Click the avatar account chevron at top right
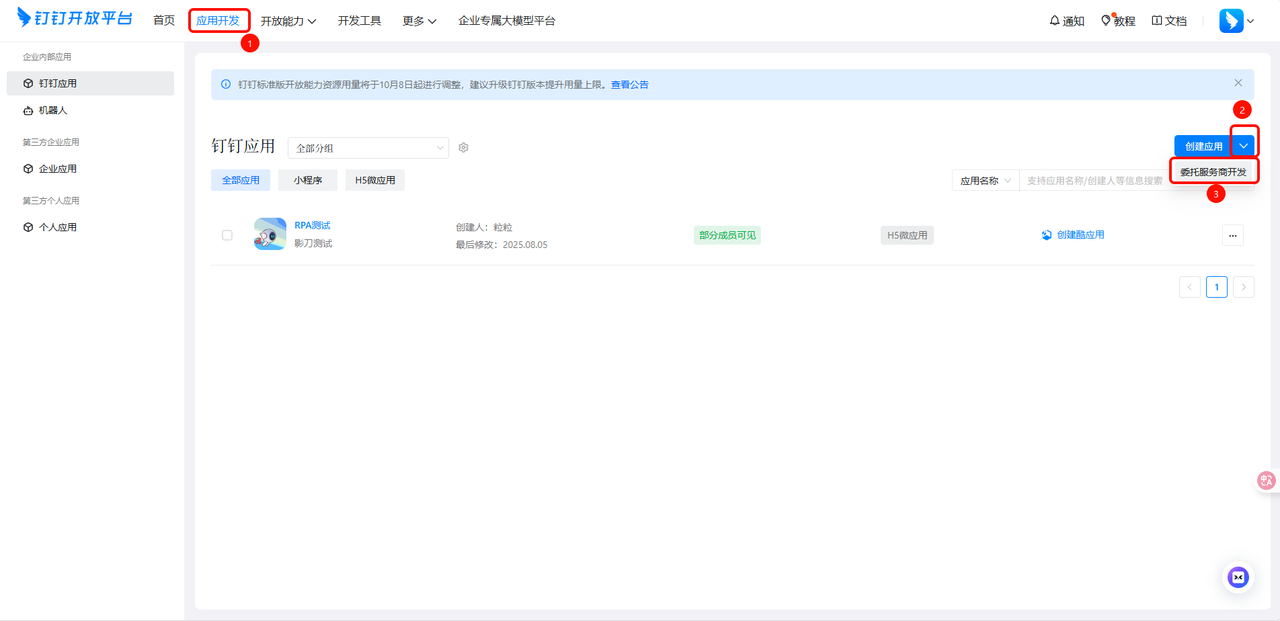 pos(1248,20)
